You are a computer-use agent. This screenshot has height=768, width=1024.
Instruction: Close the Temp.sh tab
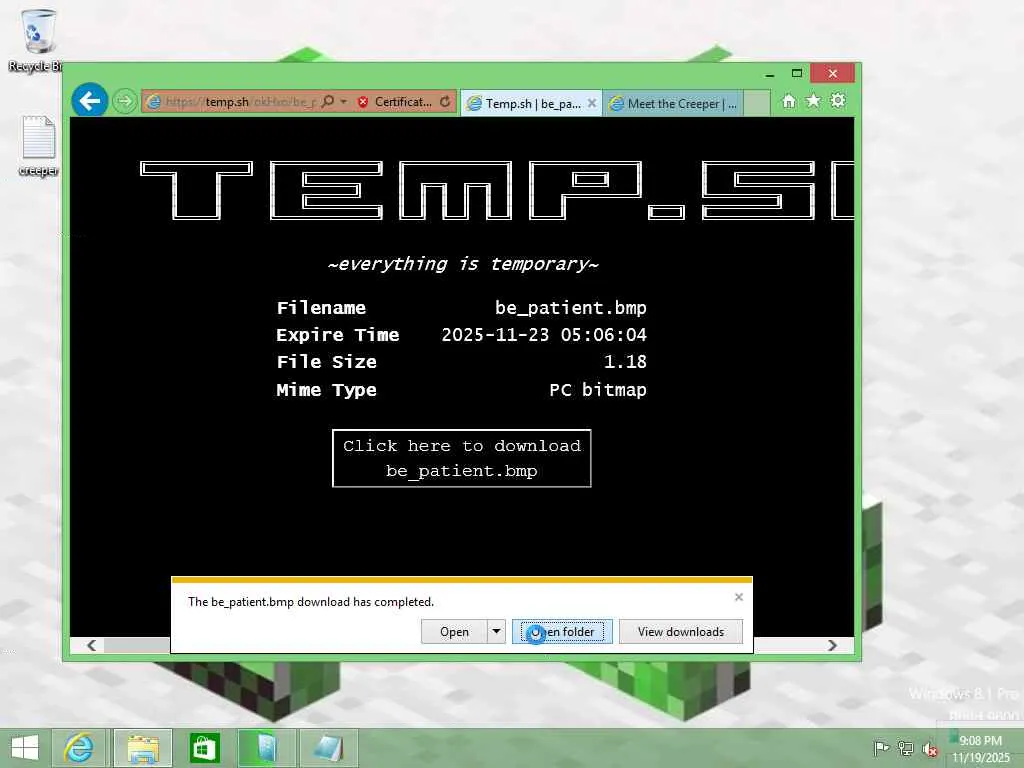click(x=592, y=103)
